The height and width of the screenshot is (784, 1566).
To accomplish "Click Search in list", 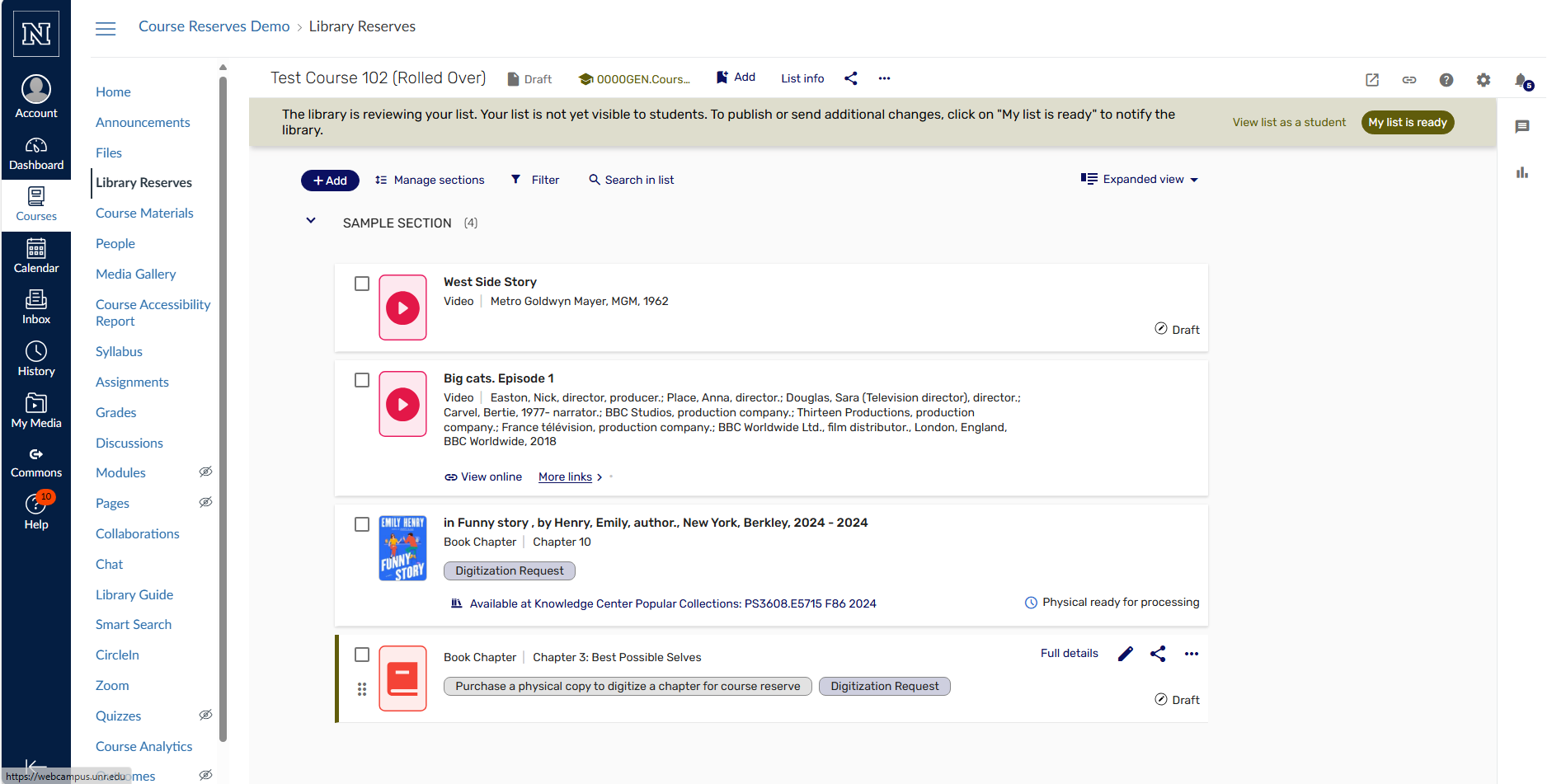I will pos(631,180).
